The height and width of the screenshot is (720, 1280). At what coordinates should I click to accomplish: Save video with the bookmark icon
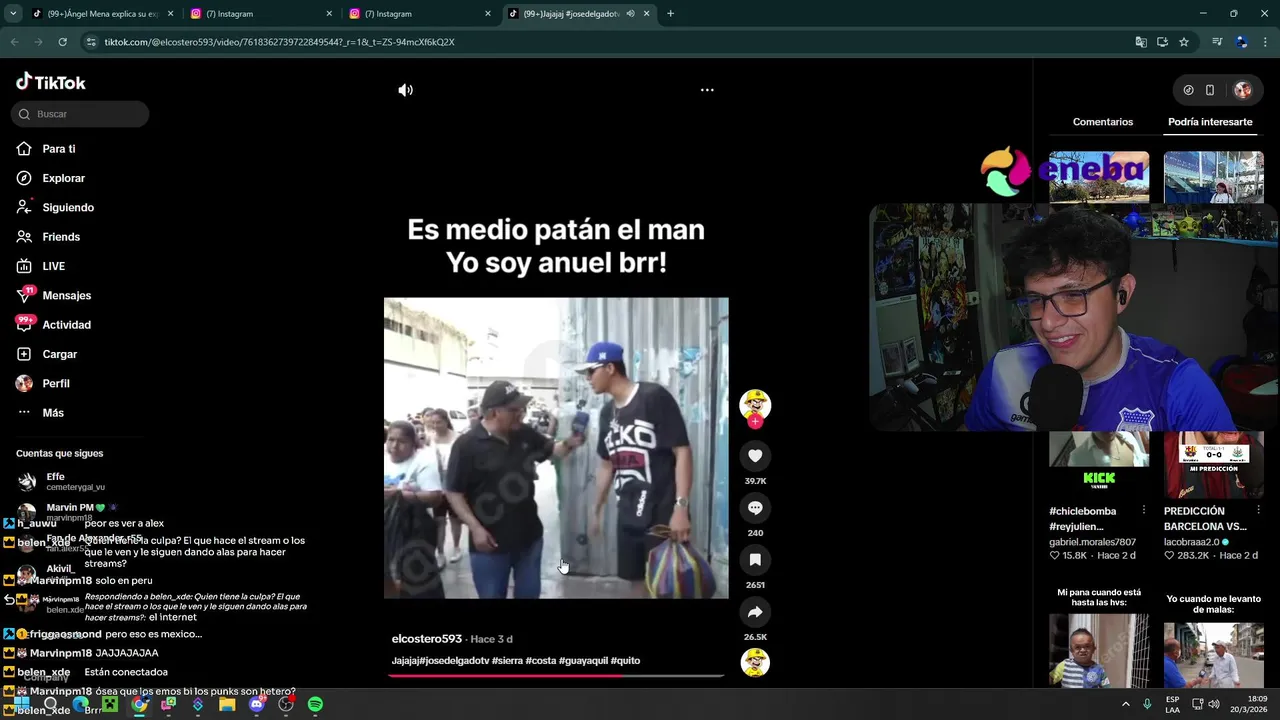coord(755,560)
